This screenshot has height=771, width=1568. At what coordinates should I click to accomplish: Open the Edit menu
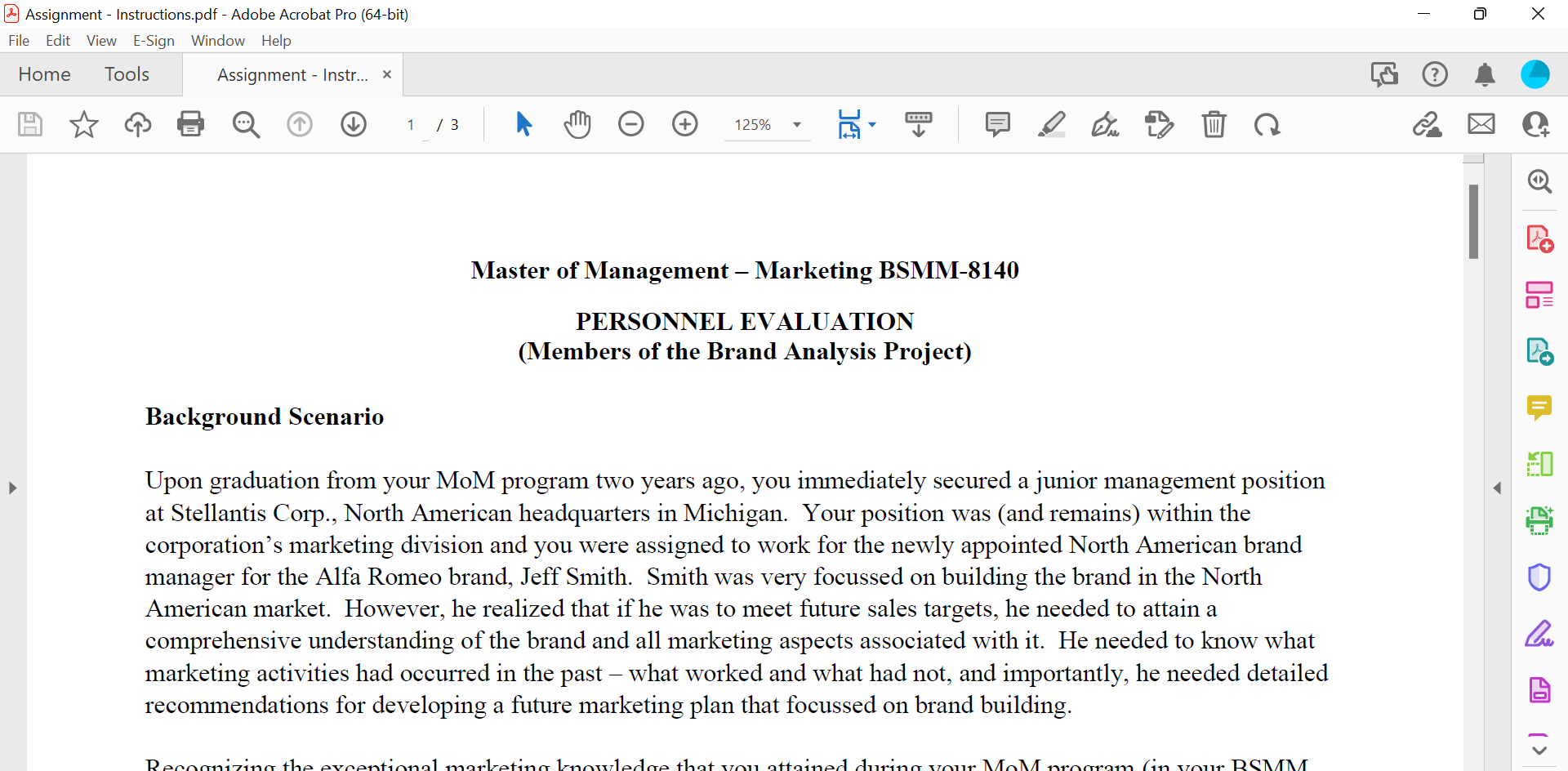[58, 41]
